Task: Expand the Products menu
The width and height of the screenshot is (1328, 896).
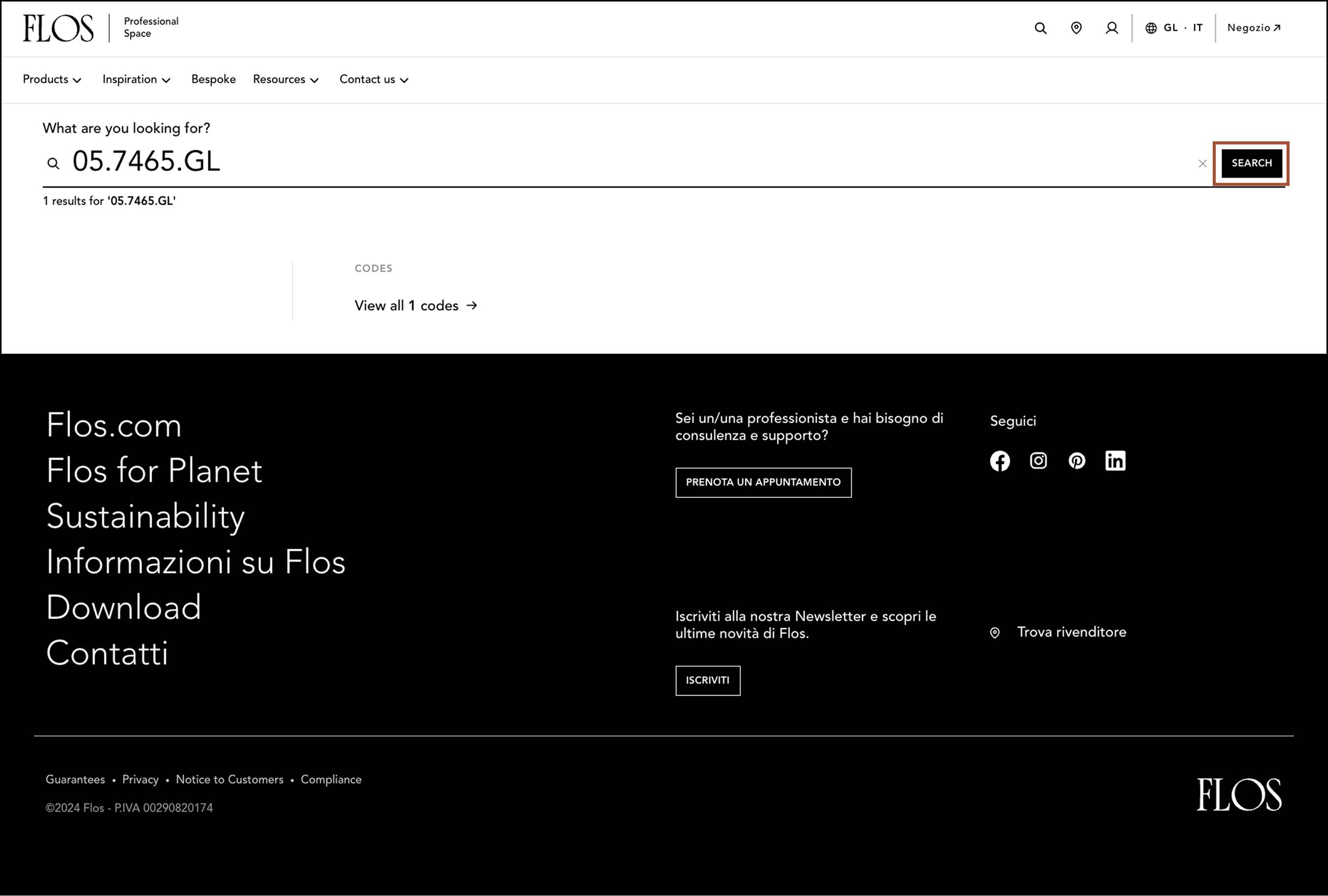Action: pyautogui.click(x=52, y=79)
